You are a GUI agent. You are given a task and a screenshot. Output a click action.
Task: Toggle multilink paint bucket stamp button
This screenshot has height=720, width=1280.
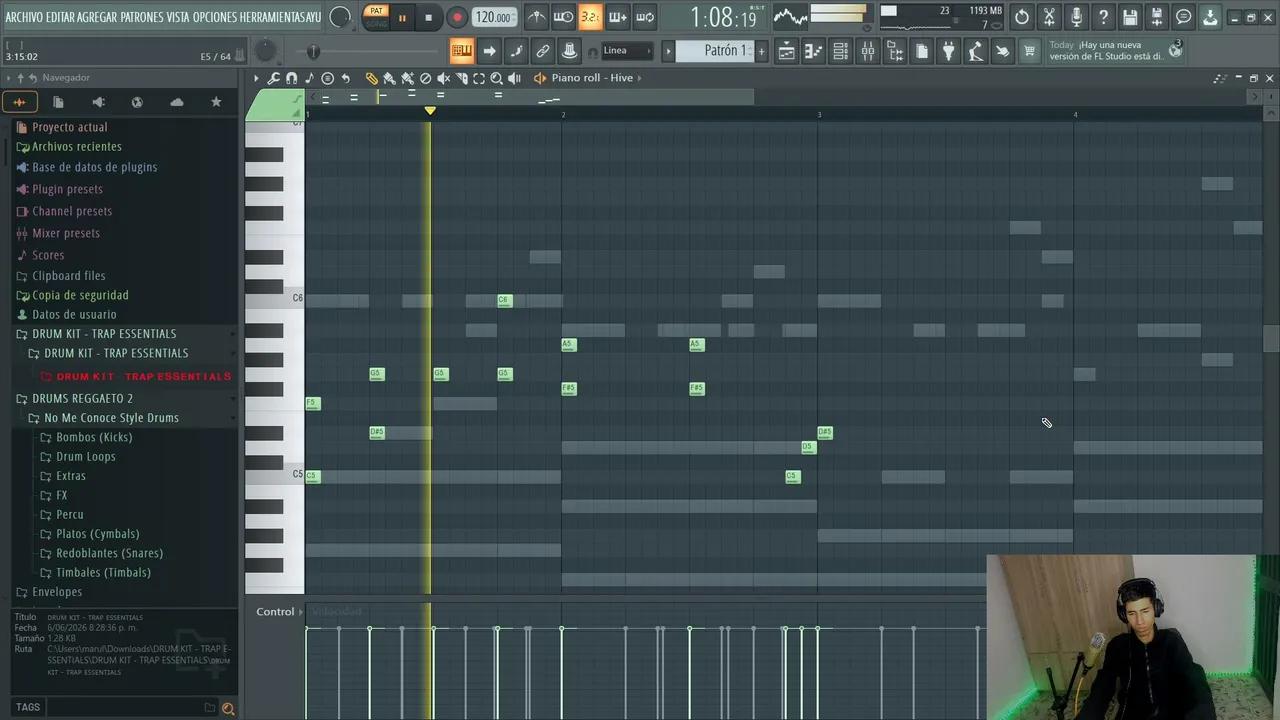[x=569, y=51]
